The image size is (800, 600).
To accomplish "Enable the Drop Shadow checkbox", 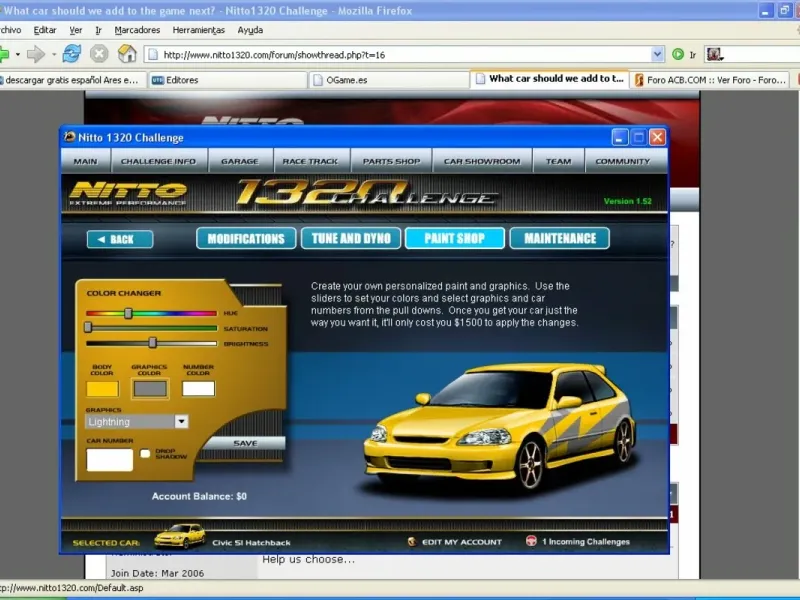I will pos(146,453).
